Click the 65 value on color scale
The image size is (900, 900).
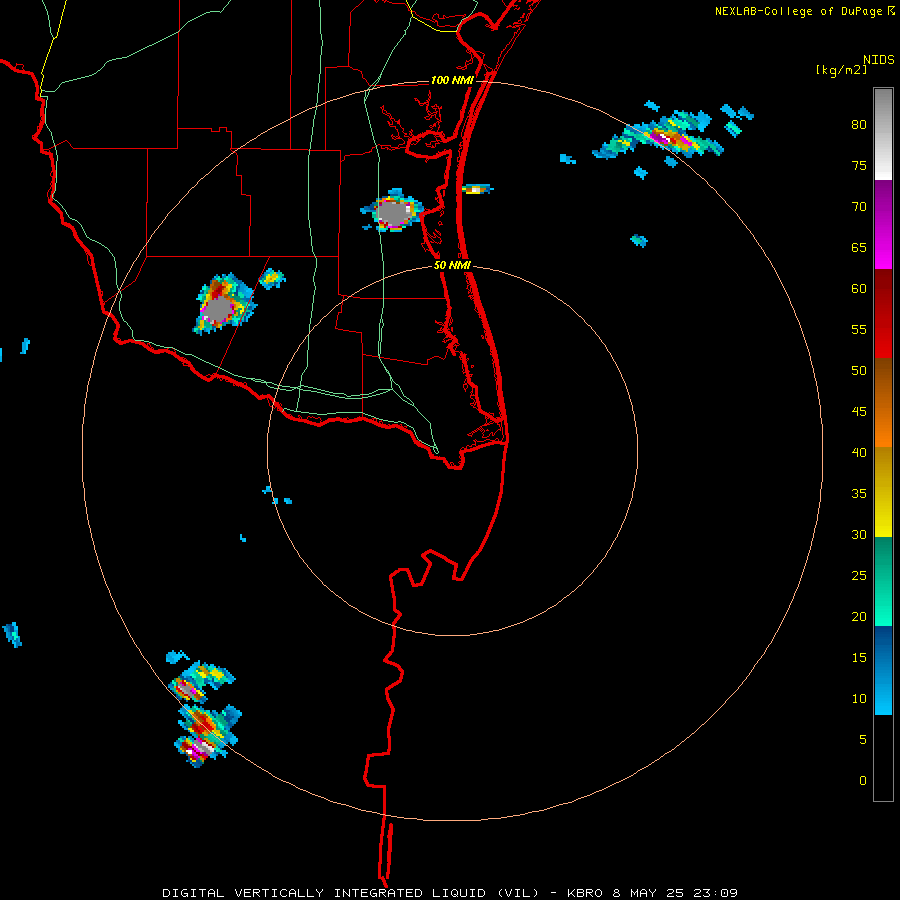(859, 247)
